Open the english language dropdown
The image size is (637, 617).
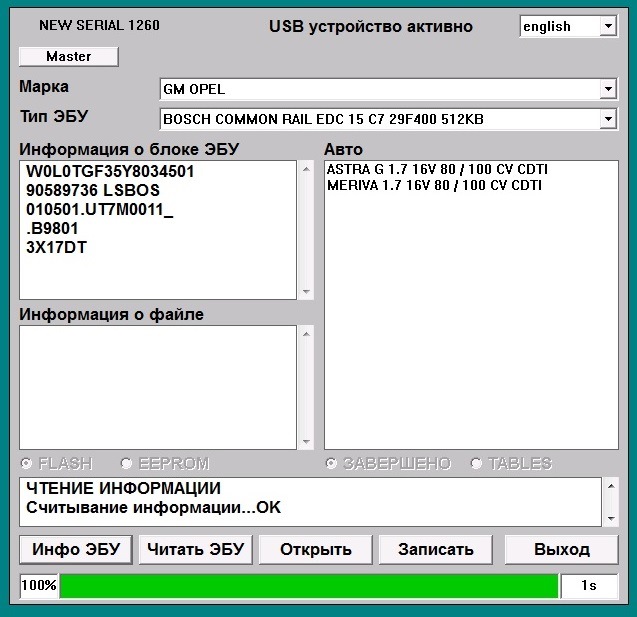tap(608, 26)
